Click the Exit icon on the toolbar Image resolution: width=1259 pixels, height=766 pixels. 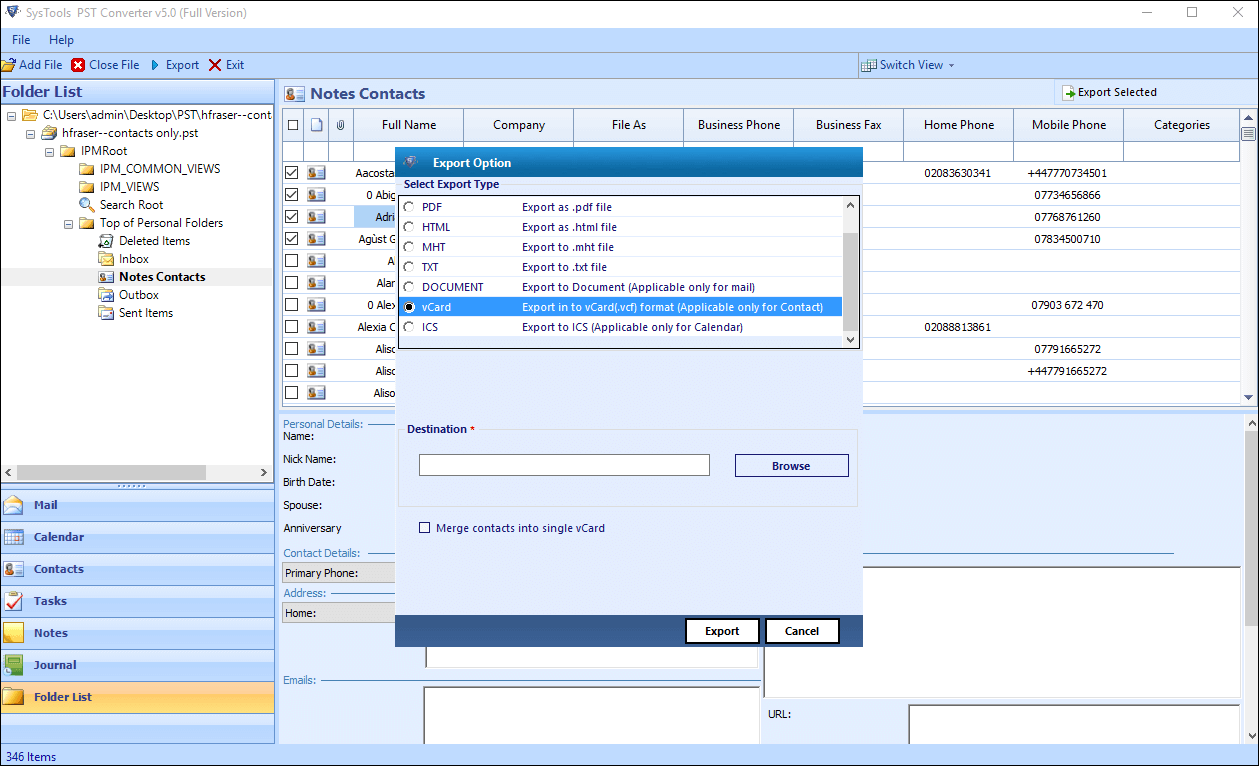tap(213, 64)
